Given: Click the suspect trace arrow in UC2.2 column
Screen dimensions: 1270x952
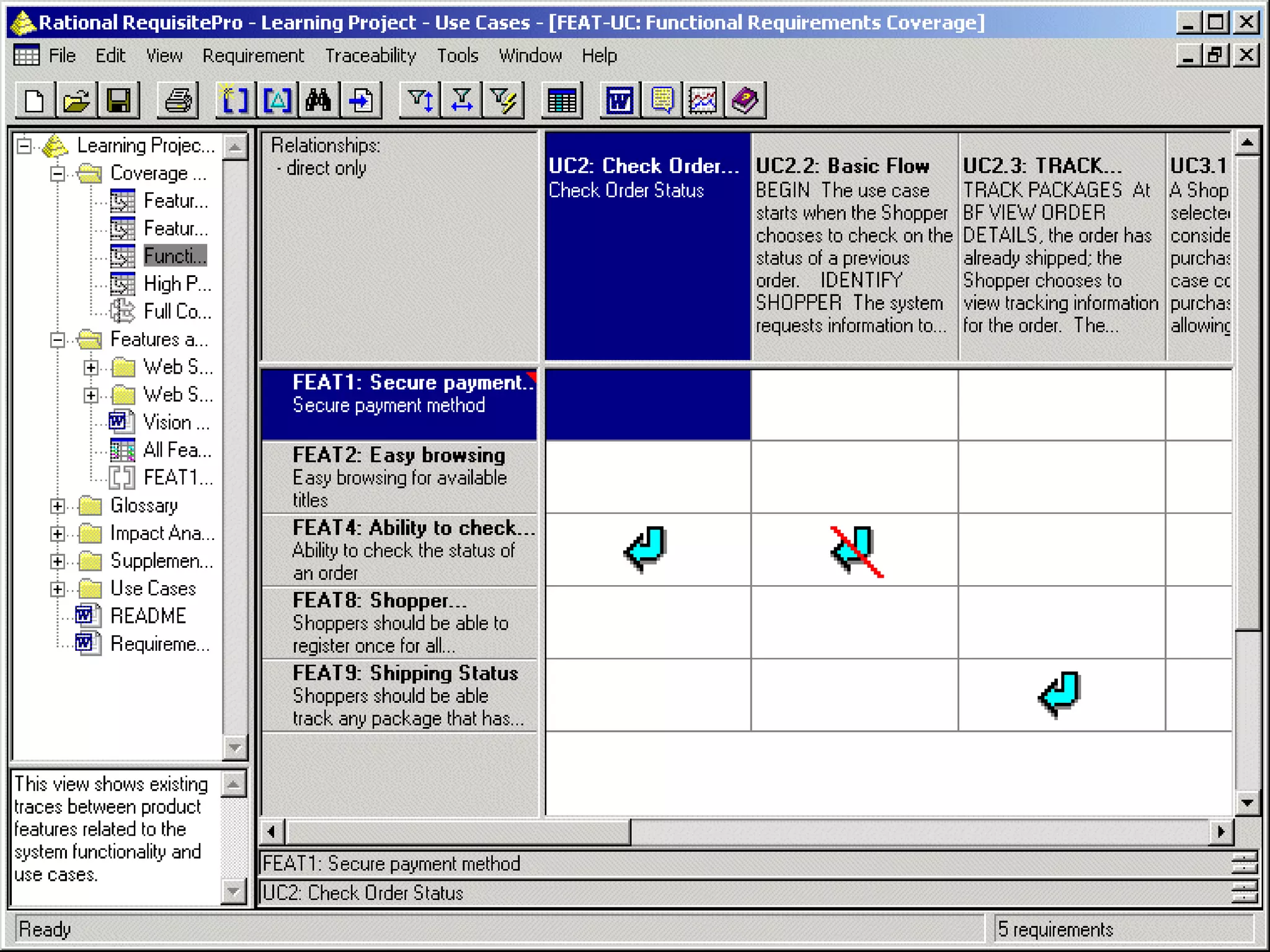Looking at the screenshot, I should click(855, 550).
